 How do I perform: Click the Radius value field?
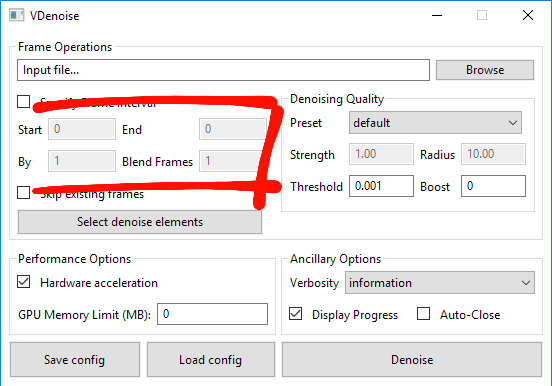pos(493,154)
